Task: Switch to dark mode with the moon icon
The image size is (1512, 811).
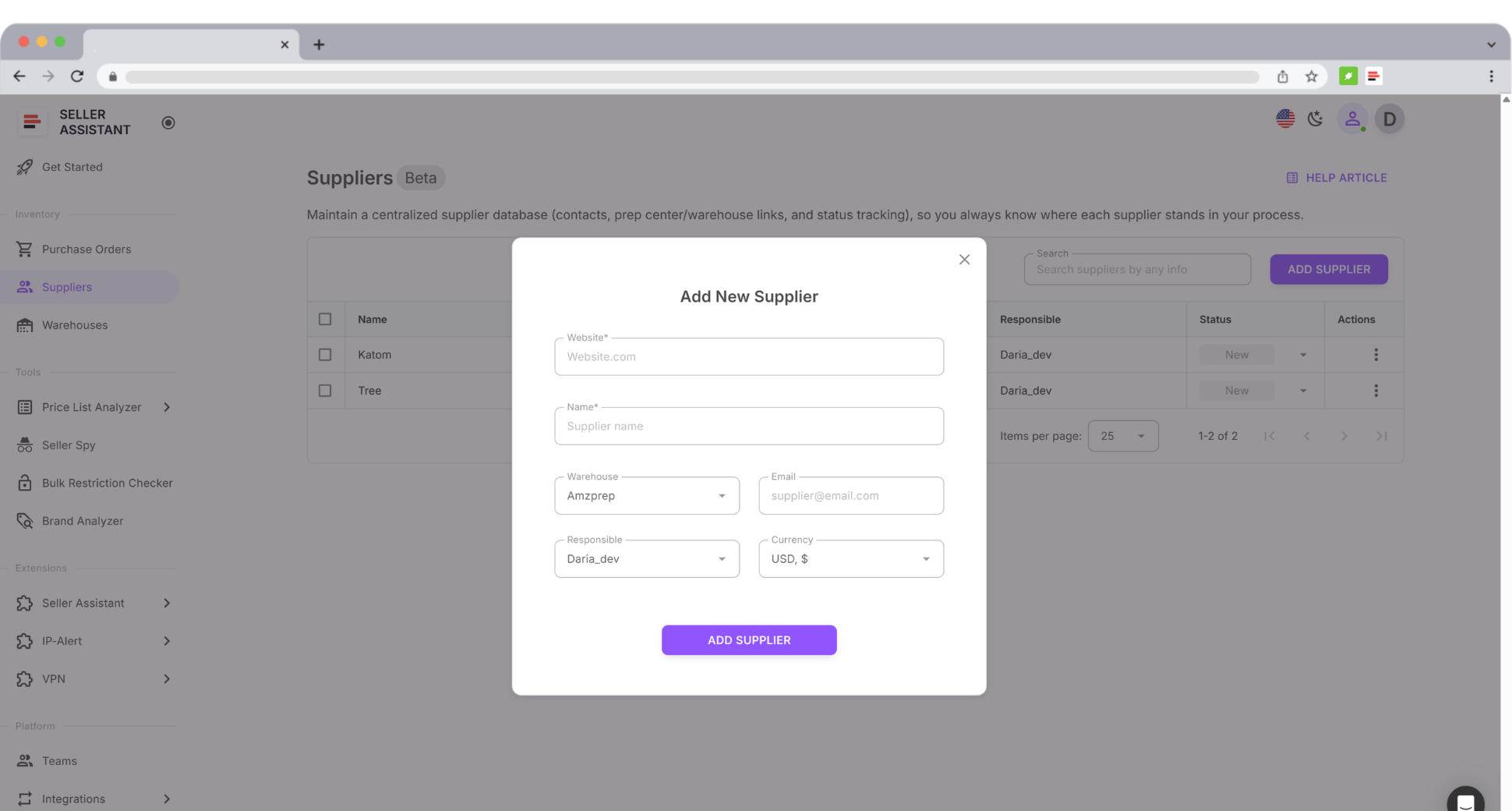Action: pyautogui.click(x=1316, y=119)
